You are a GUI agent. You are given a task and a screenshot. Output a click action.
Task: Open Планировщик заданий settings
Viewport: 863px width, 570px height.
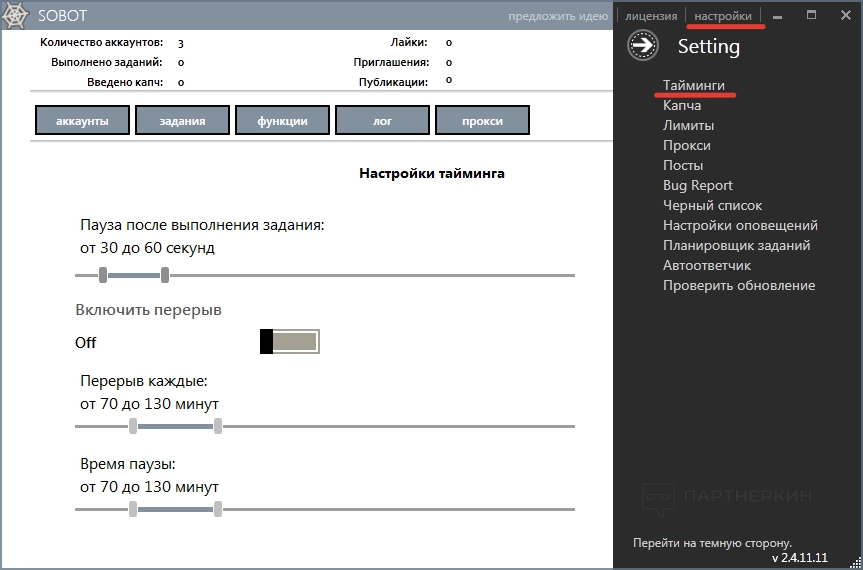pos(736,245)
